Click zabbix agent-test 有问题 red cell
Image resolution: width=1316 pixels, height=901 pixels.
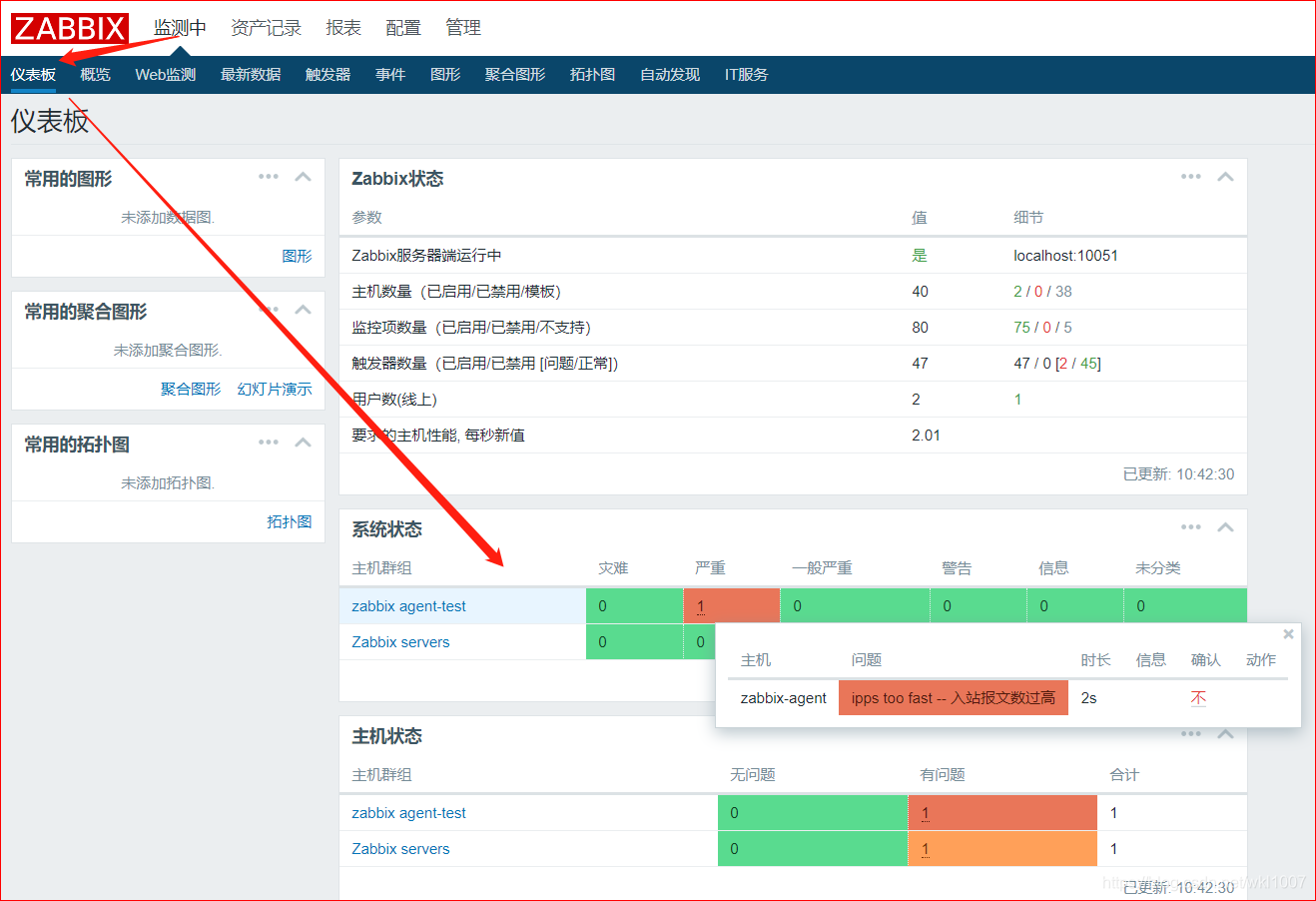point(1002,813)
